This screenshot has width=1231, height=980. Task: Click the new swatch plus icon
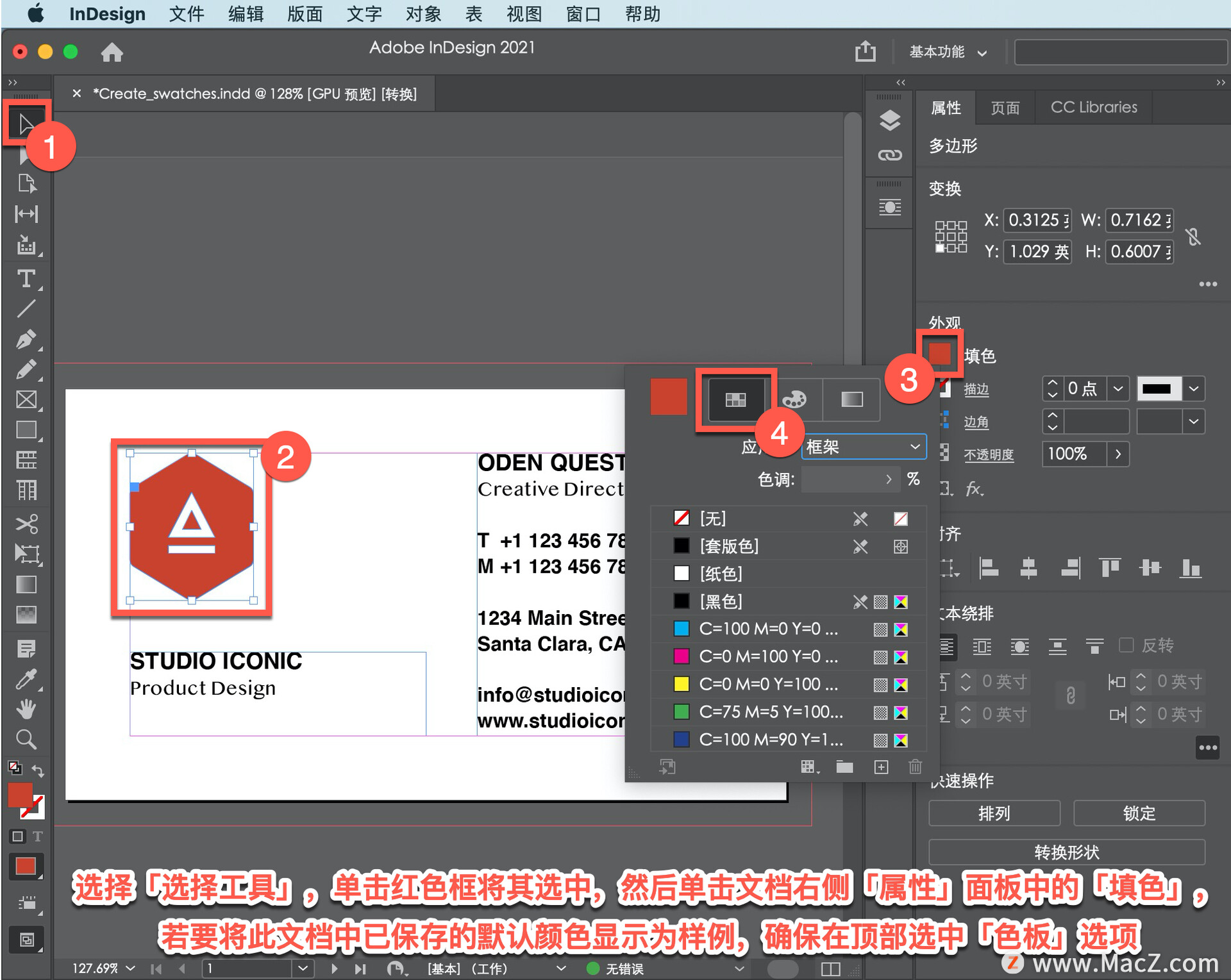coord(881,767)
